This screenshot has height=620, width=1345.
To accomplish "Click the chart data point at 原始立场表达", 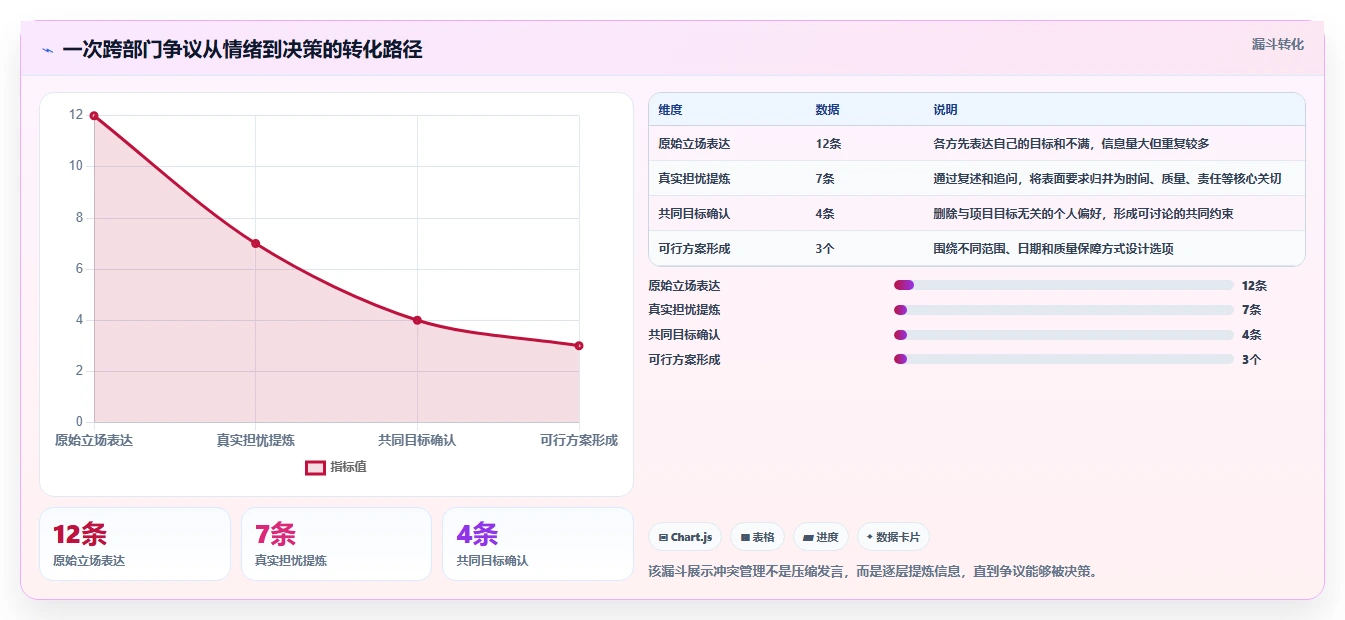I will pyautogui.click(x=94, y=116).
